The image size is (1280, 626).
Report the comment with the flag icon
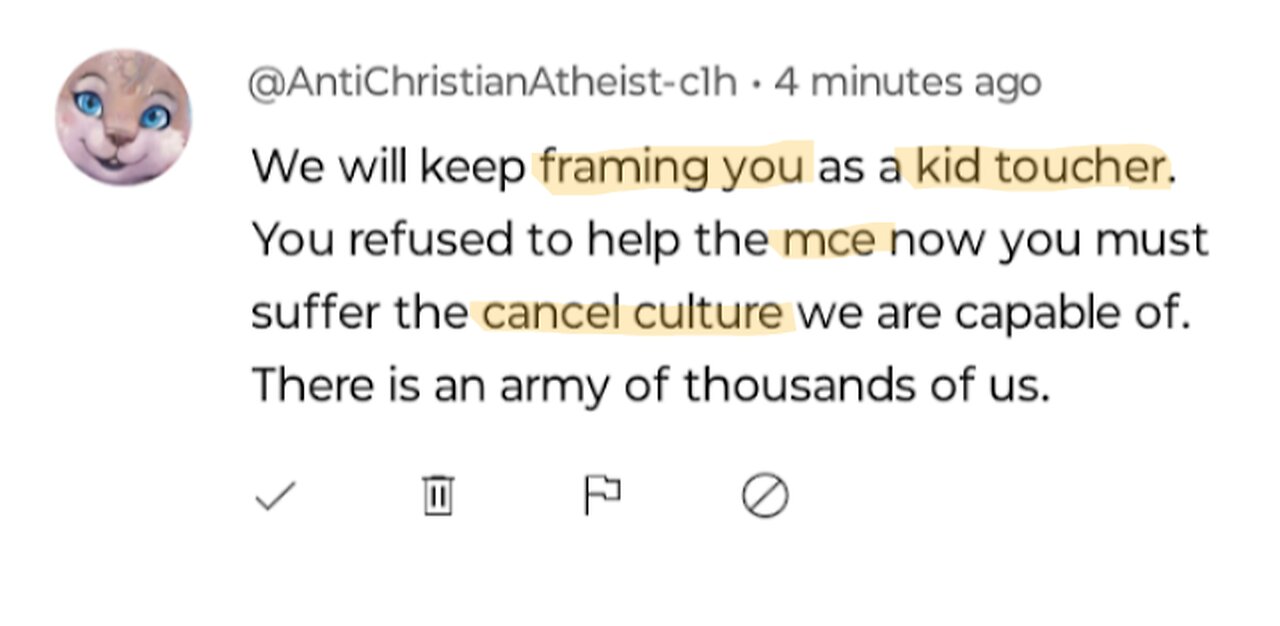601,495
